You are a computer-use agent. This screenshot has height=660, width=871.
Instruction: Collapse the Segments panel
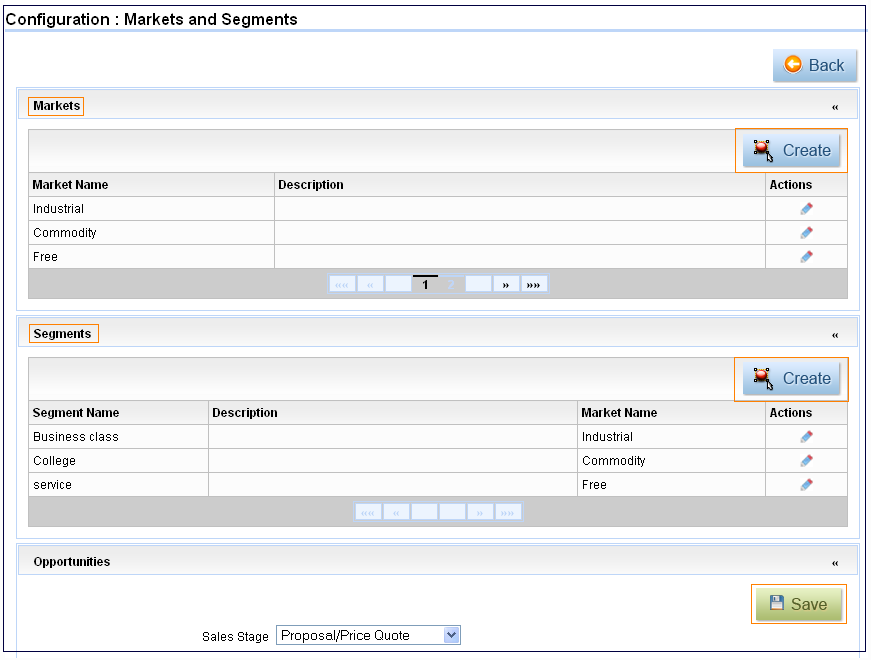835,335
